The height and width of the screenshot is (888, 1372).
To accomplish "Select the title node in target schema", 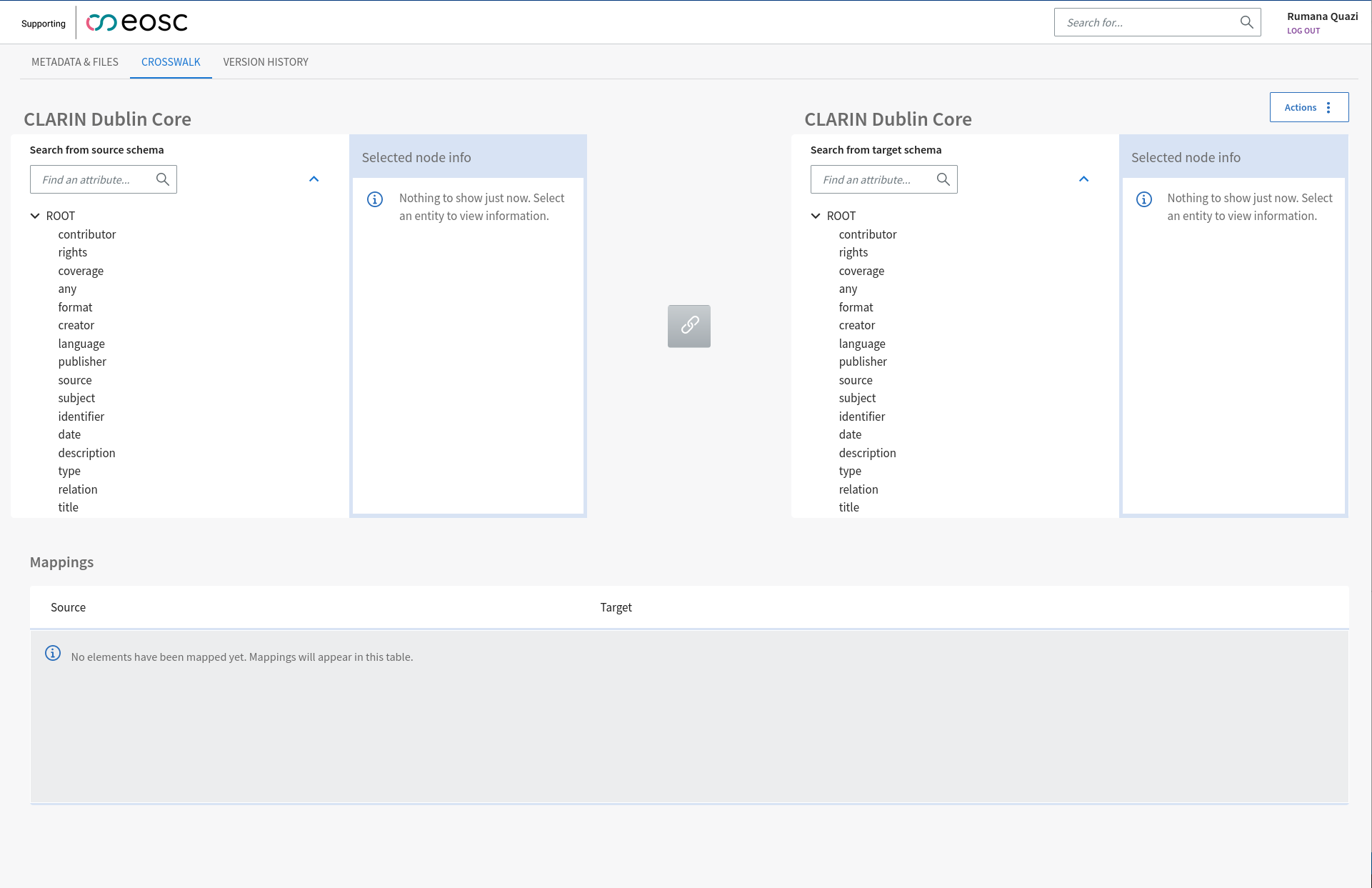I will click(849, 507).
